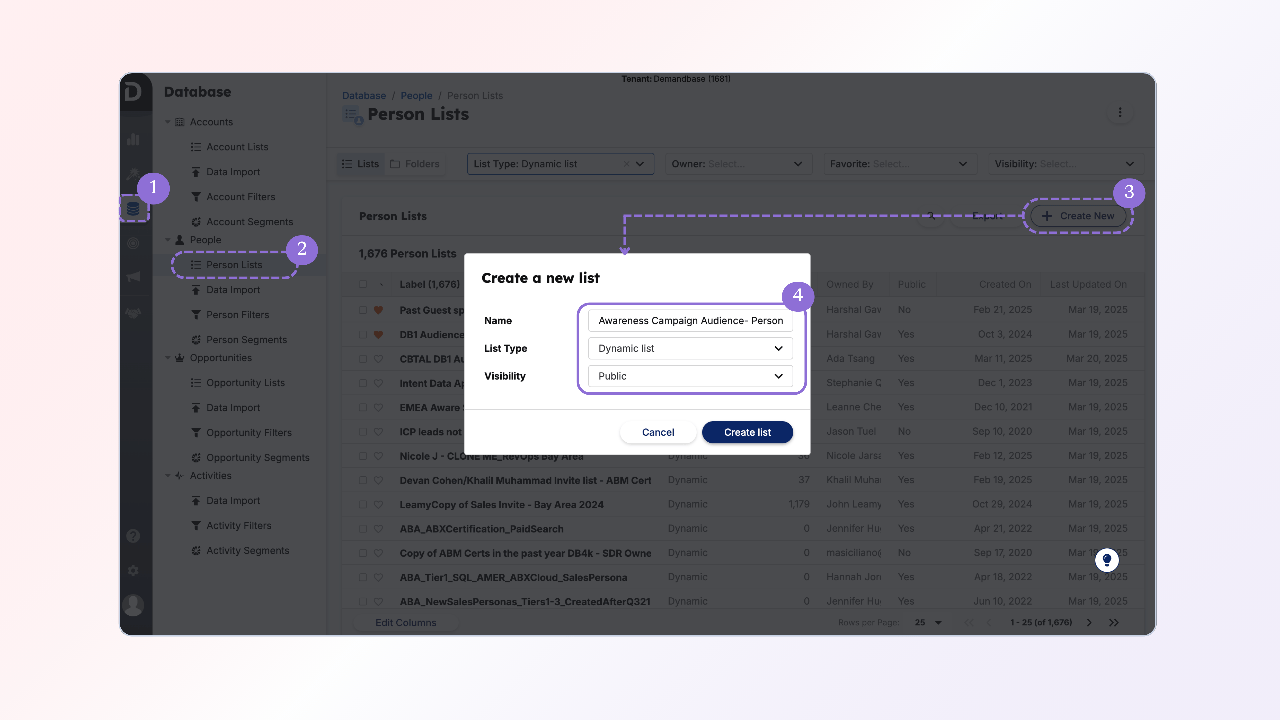Open the settings gear icon in rail
This screenshot has height=720, width=1280.
(133, 571)
